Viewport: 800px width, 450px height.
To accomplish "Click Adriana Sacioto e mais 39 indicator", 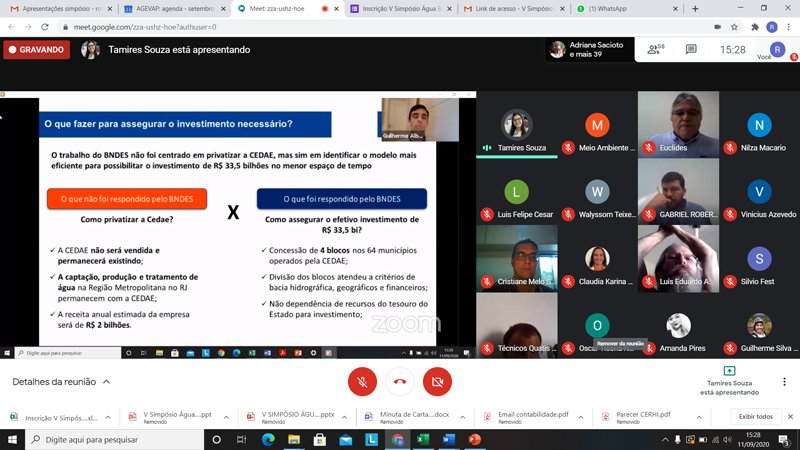I will (x=592, y=49).
